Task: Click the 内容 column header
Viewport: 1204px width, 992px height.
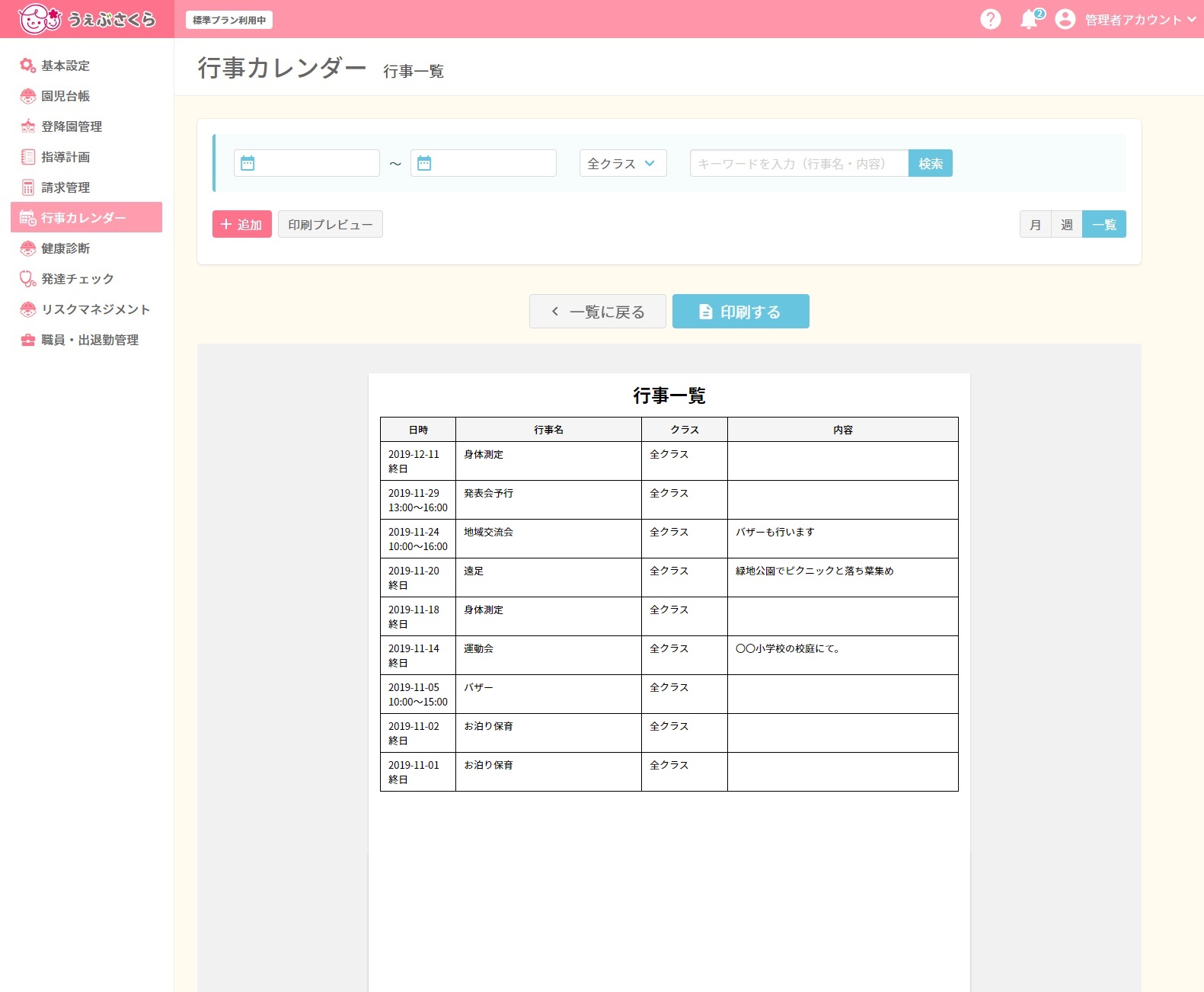Action: click(x=843, y=430)
